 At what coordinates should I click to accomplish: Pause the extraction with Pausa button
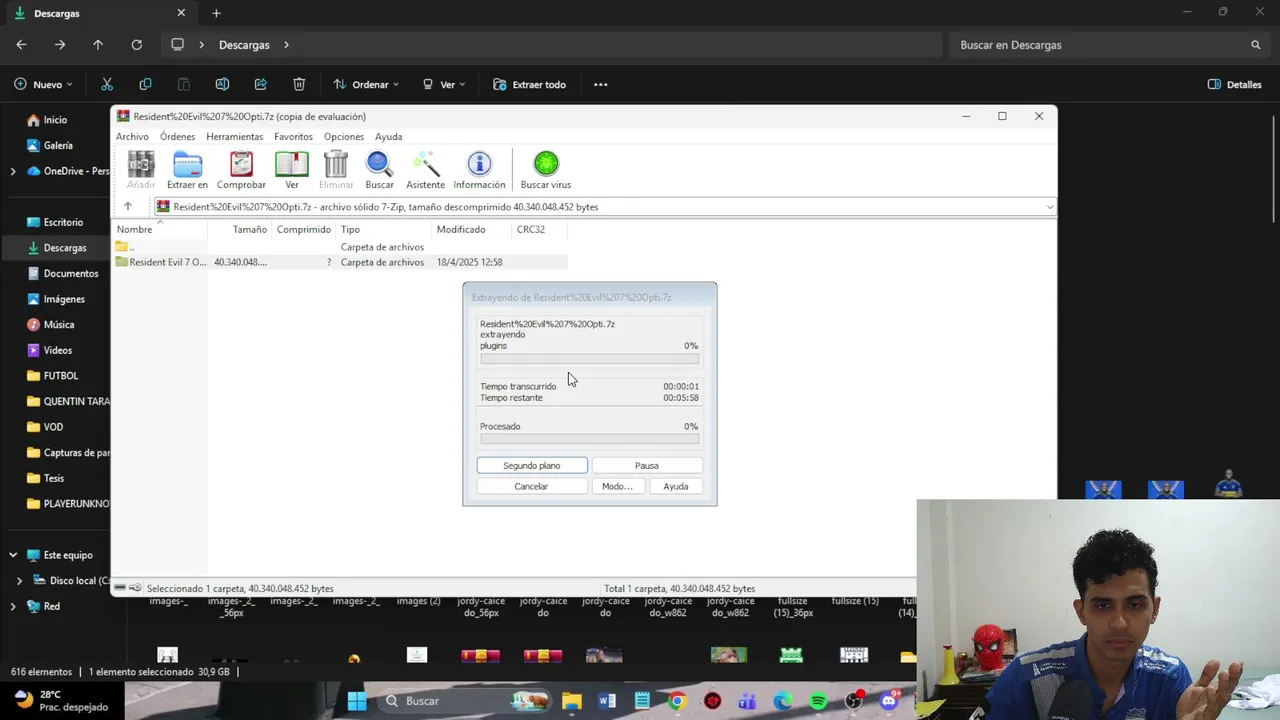point(647,465)
